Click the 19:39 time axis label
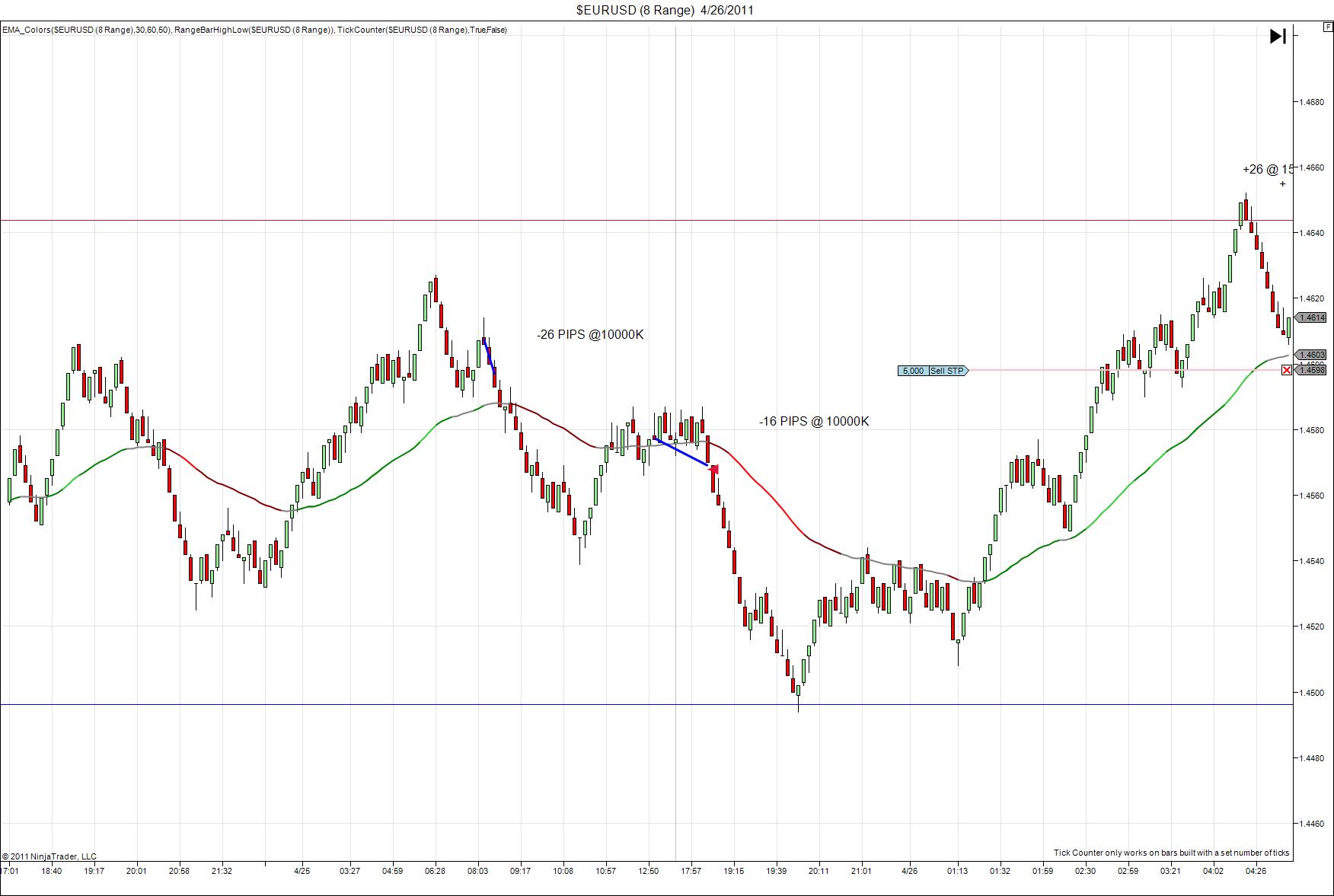The image size is (1334, 896). [x=776, y=871]
